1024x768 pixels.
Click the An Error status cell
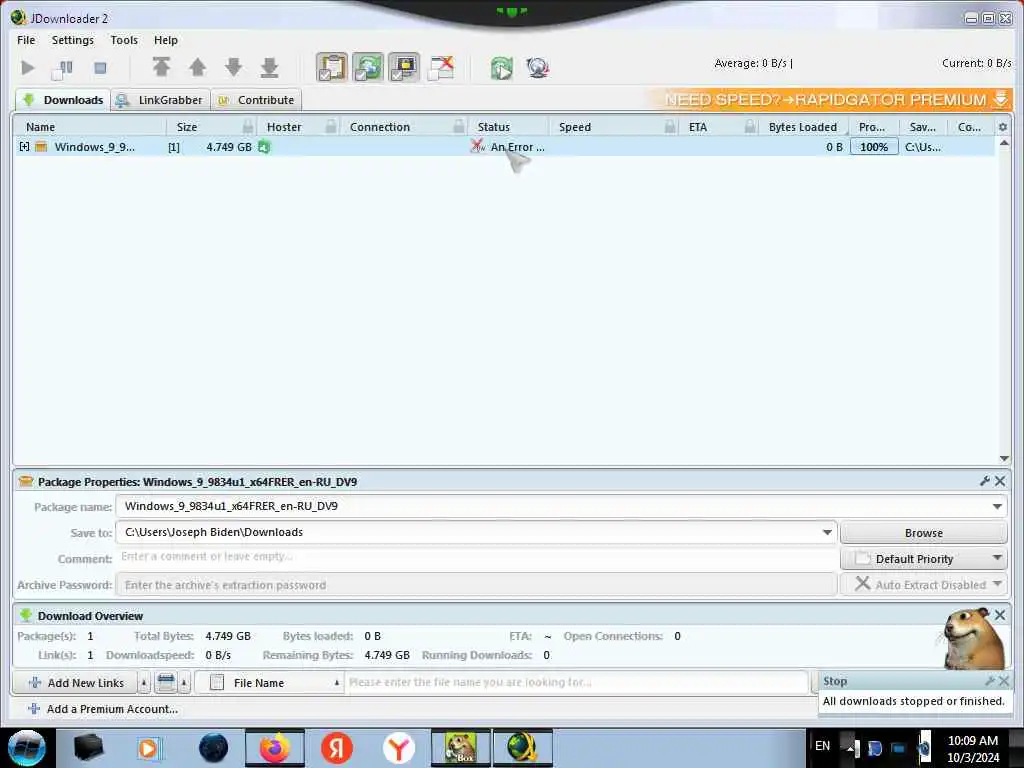pyautogui.click(x=508, y=147)
